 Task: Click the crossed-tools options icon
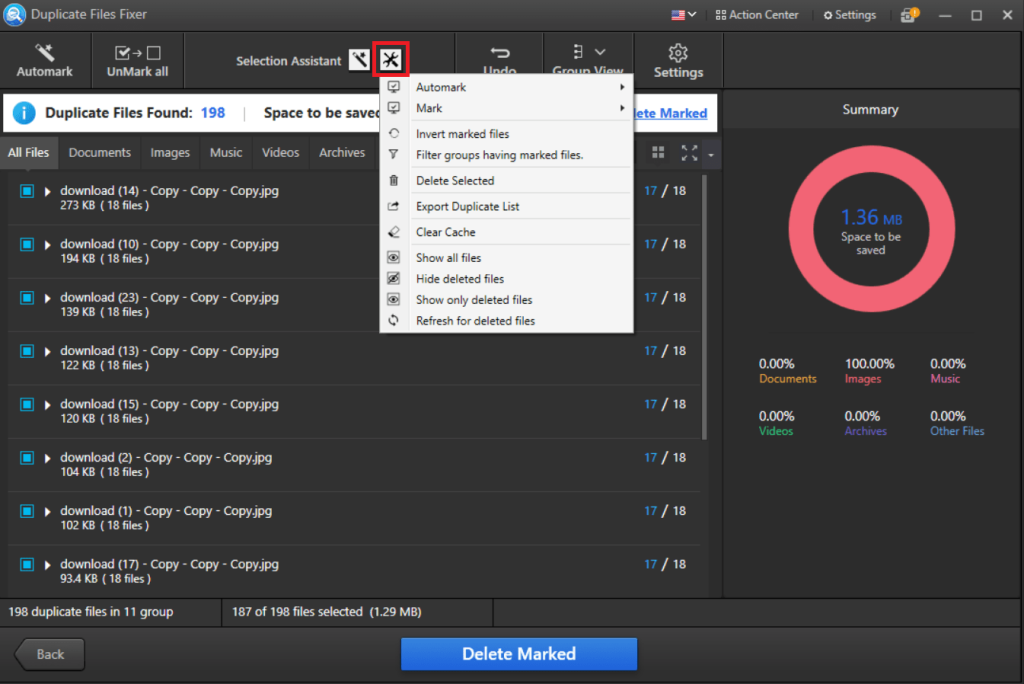391,59
